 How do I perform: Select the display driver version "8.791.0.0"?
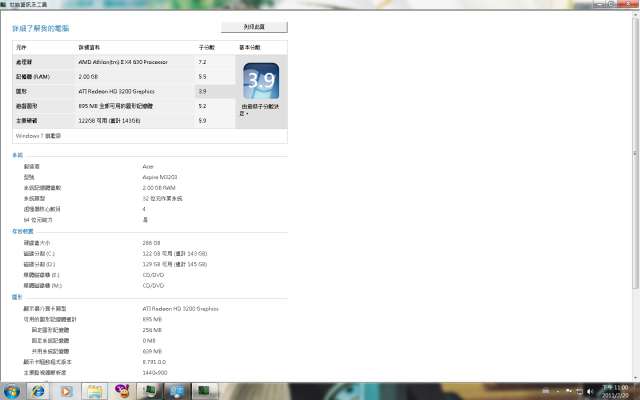click(x=154, y=362)
